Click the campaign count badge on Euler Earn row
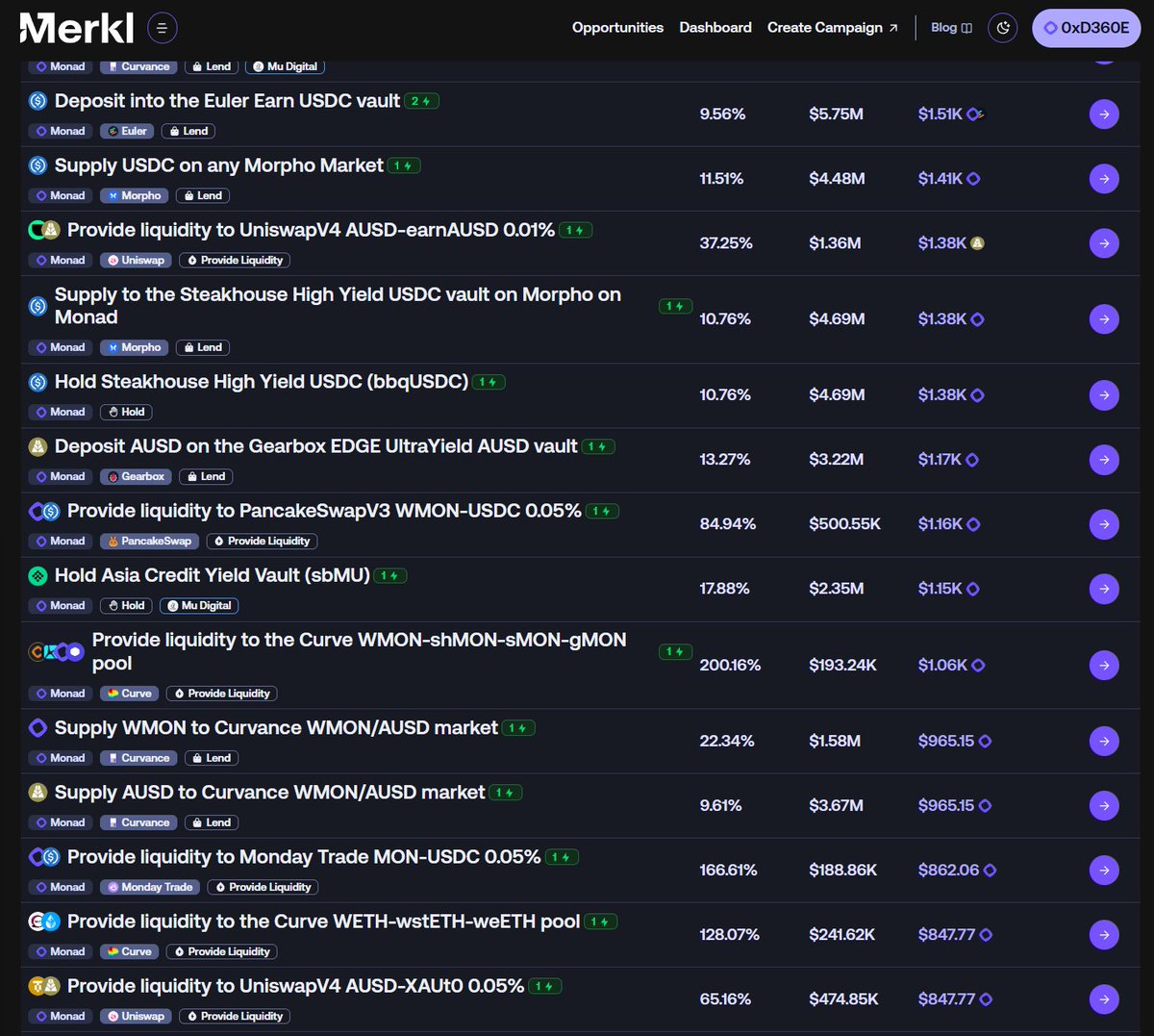This screenshot has width=1154, height=1036. coord(421,101)
